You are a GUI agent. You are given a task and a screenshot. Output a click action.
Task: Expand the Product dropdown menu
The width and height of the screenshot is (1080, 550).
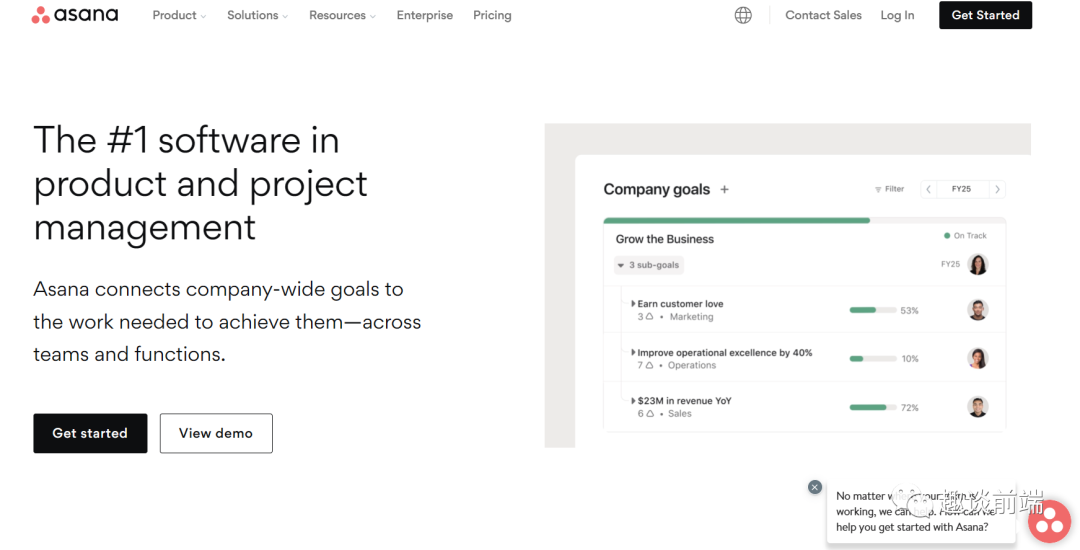click(x=179, y=15)
